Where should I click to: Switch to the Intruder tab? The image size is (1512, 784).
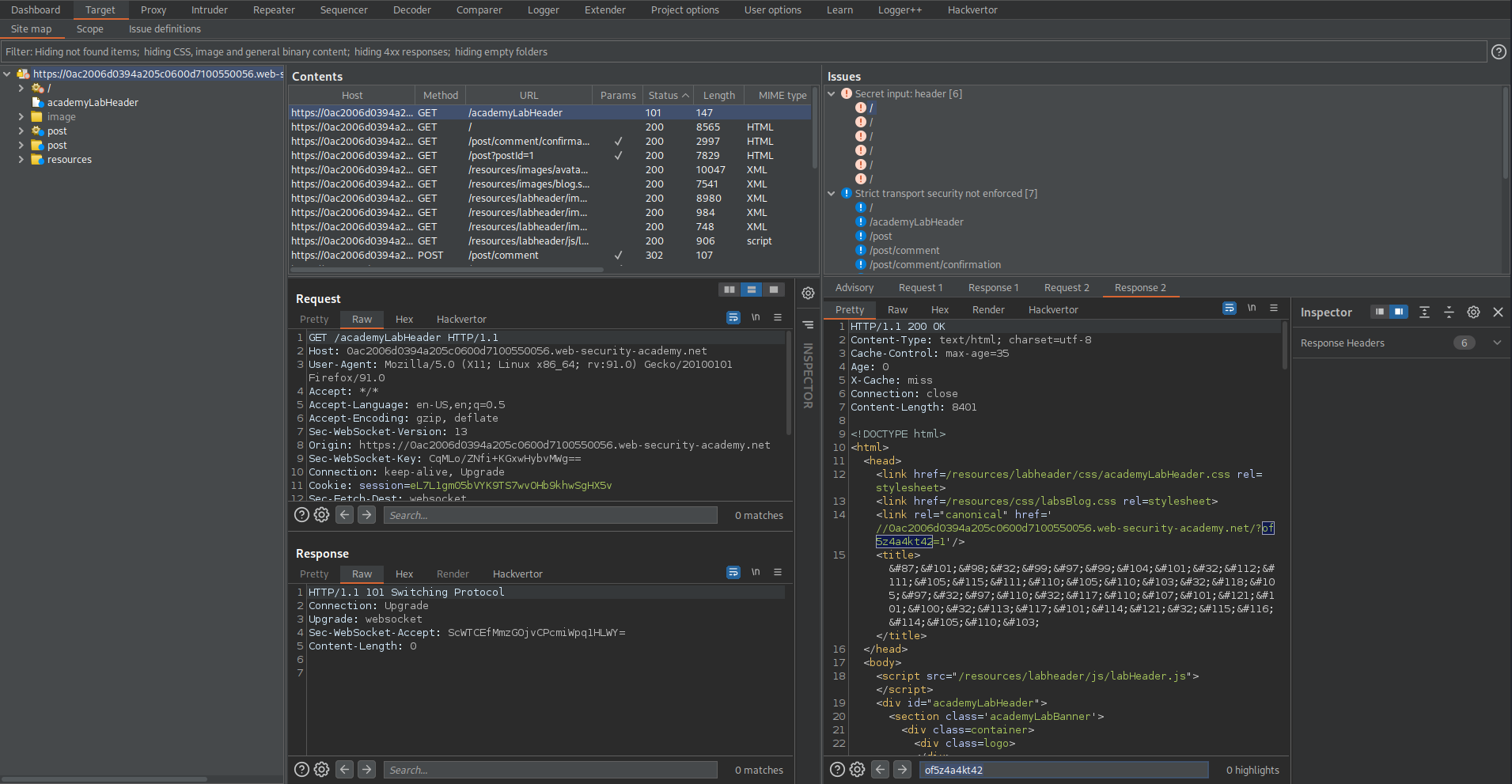(210, 9)
